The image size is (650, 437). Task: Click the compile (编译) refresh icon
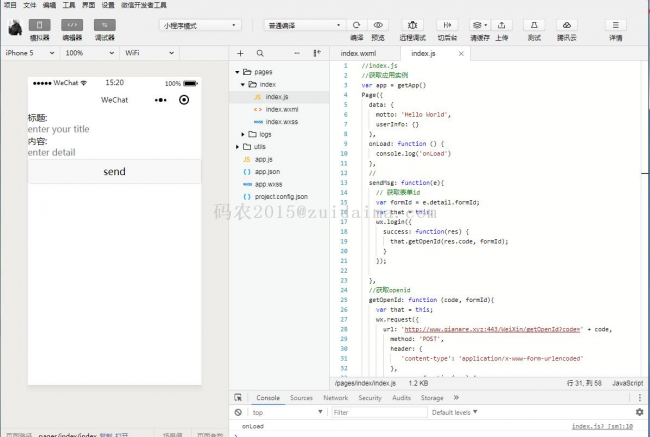tap(357, 24)
